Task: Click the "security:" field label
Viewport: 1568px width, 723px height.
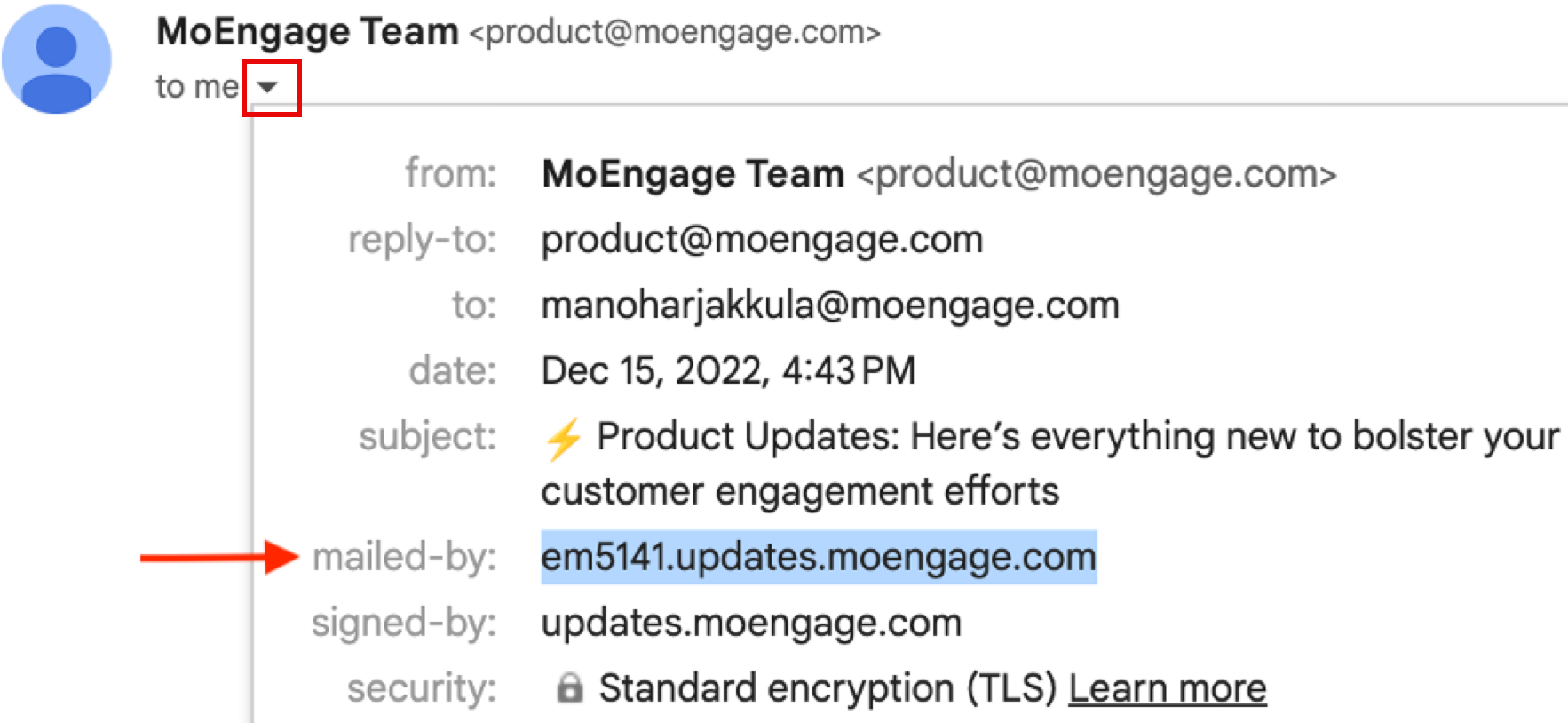Action: pyautogui.click(x=421, y=688)
